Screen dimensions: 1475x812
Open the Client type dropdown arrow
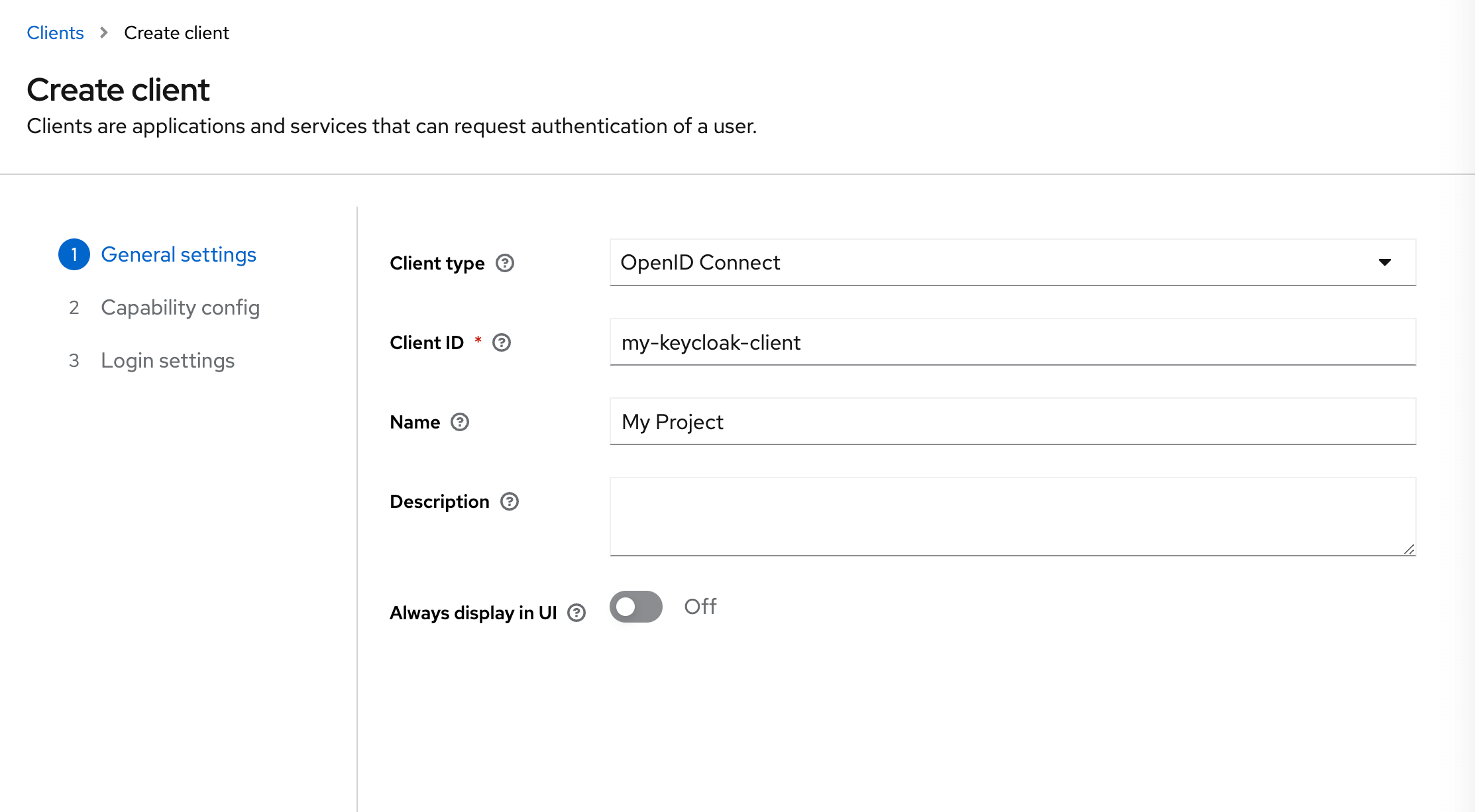(x=1384, y=262)
